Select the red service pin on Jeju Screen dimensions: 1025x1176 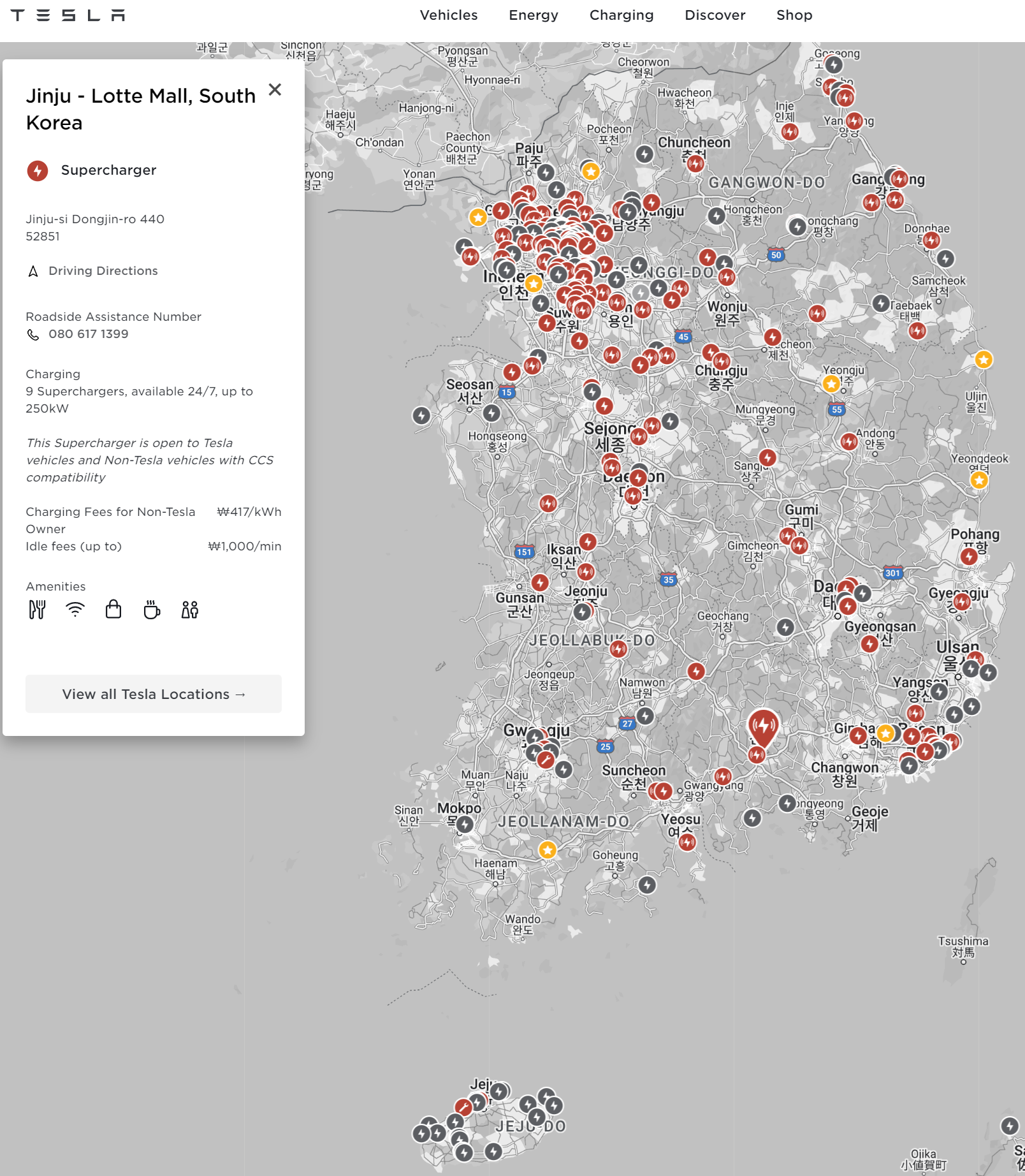pos(463,1107)
